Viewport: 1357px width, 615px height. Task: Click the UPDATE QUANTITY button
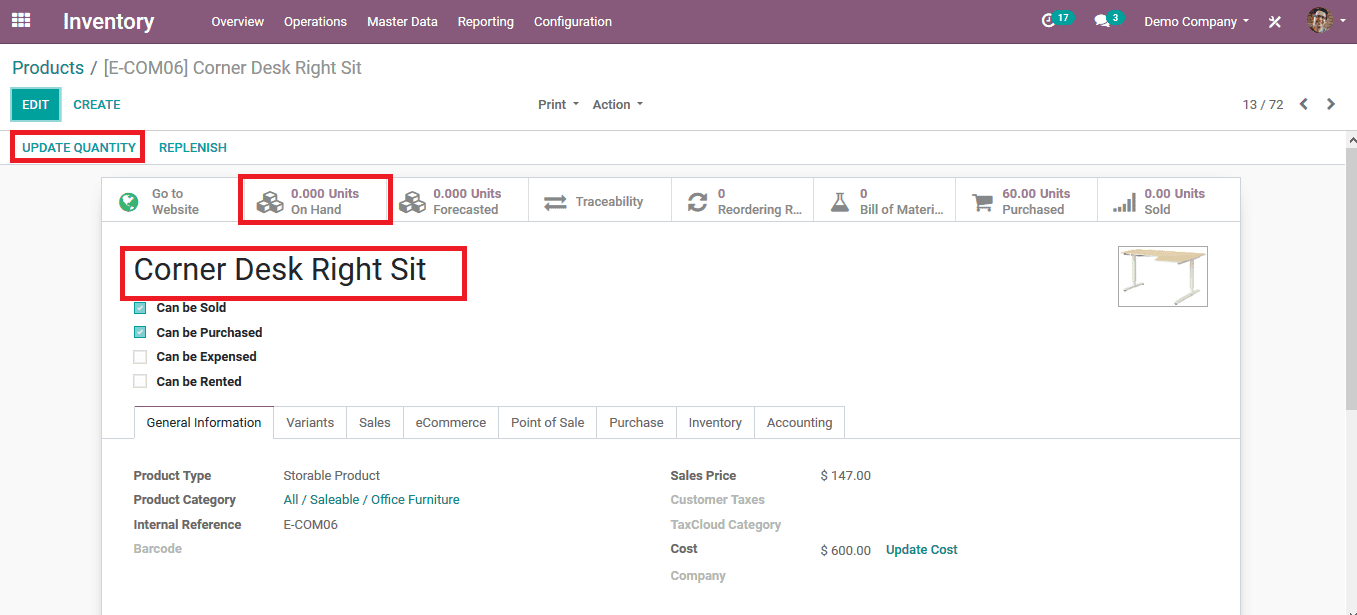coord(79,147)
